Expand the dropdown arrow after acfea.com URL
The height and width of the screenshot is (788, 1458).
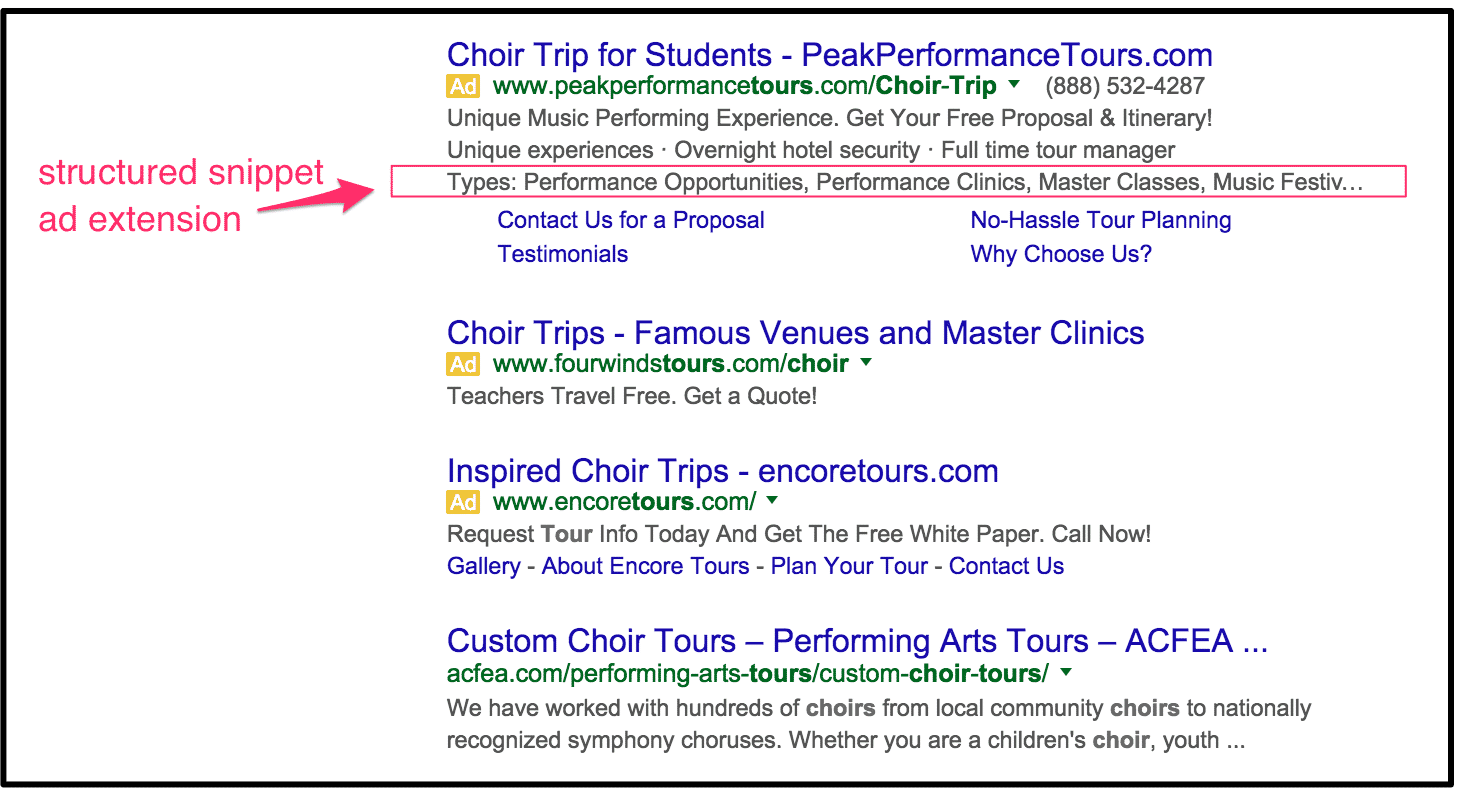1066,673
